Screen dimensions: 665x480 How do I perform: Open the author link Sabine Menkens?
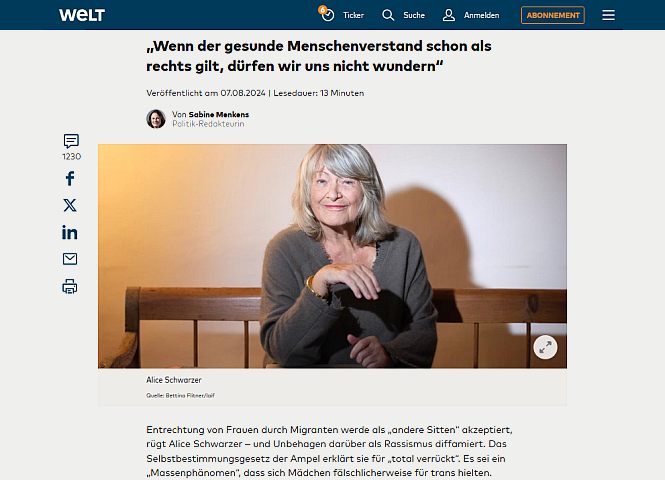[x=218, y=114]
